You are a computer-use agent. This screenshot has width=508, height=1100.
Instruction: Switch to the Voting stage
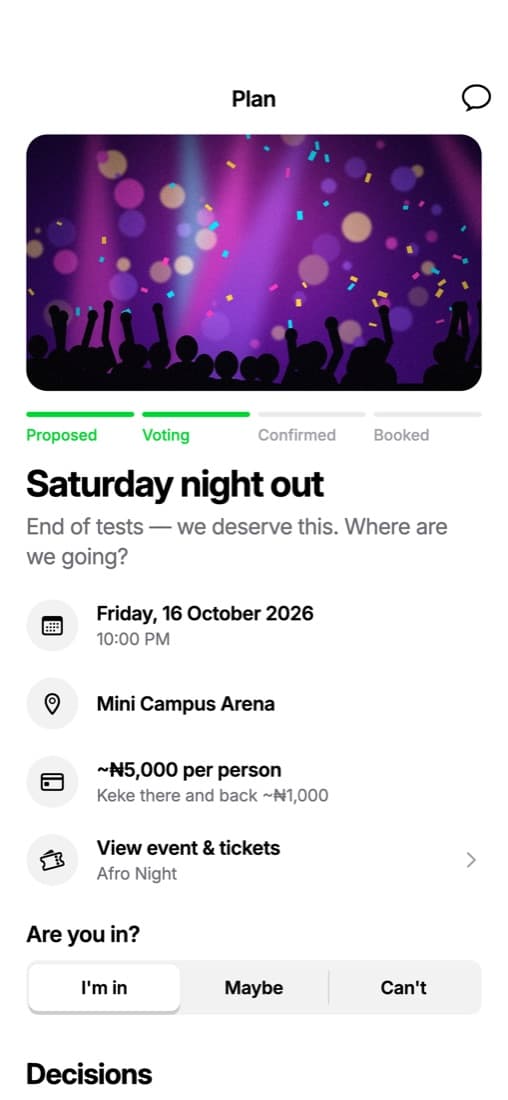(x=166, y=435)
